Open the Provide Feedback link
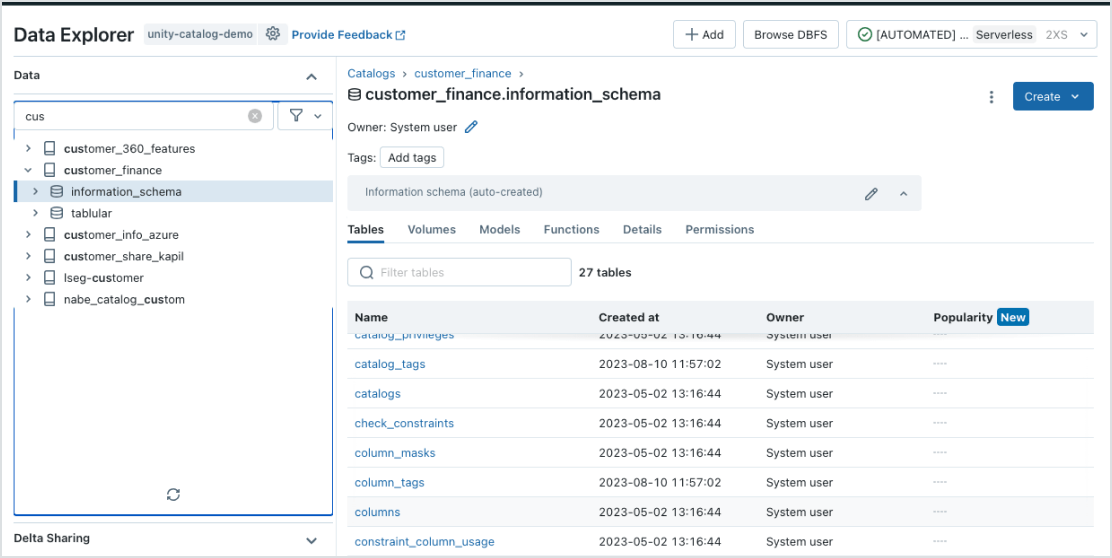 pos(348,35)
